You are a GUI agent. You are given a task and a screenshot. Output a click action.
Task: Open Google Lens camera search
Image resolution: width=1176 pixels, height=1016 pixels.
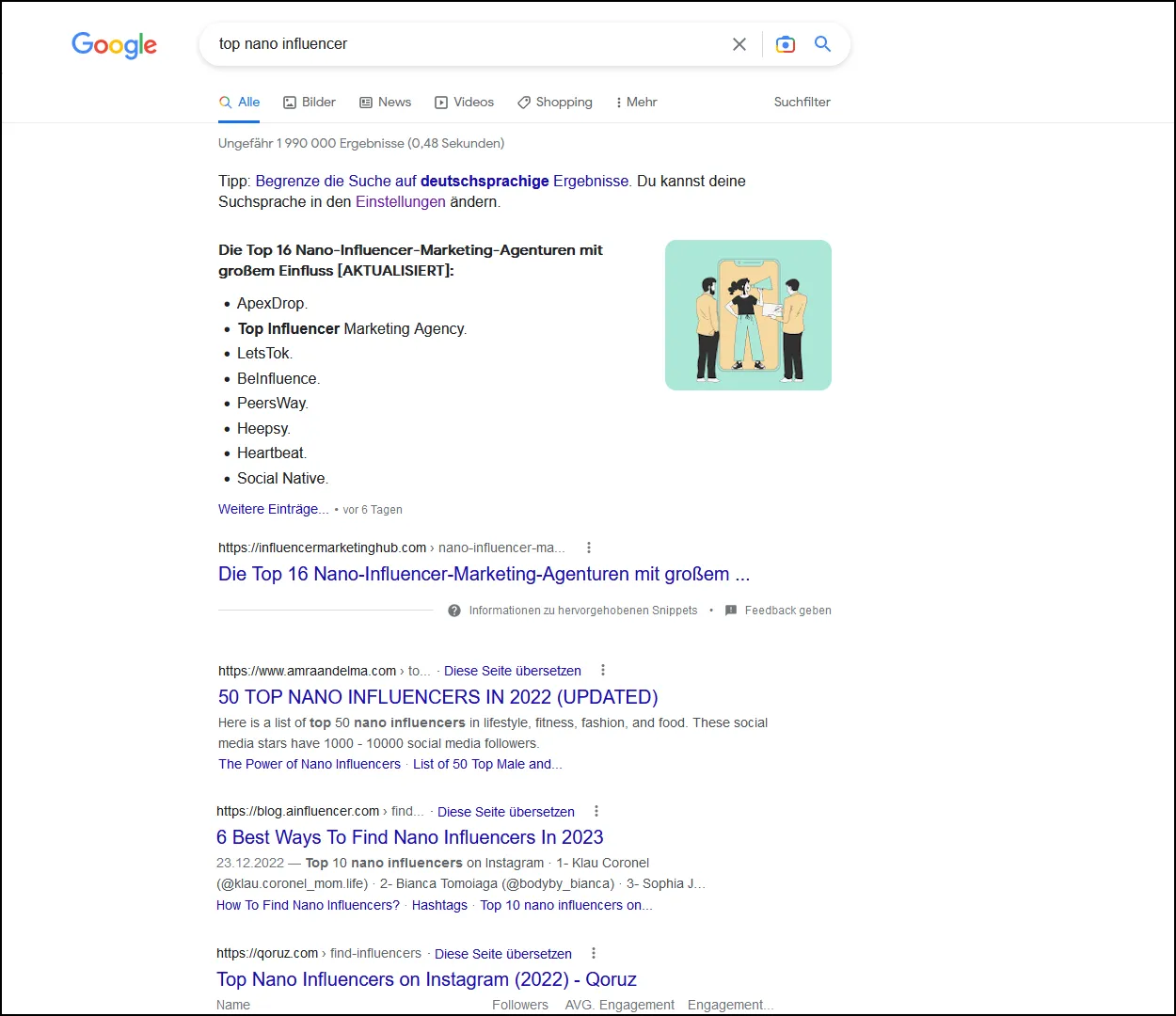785,44
